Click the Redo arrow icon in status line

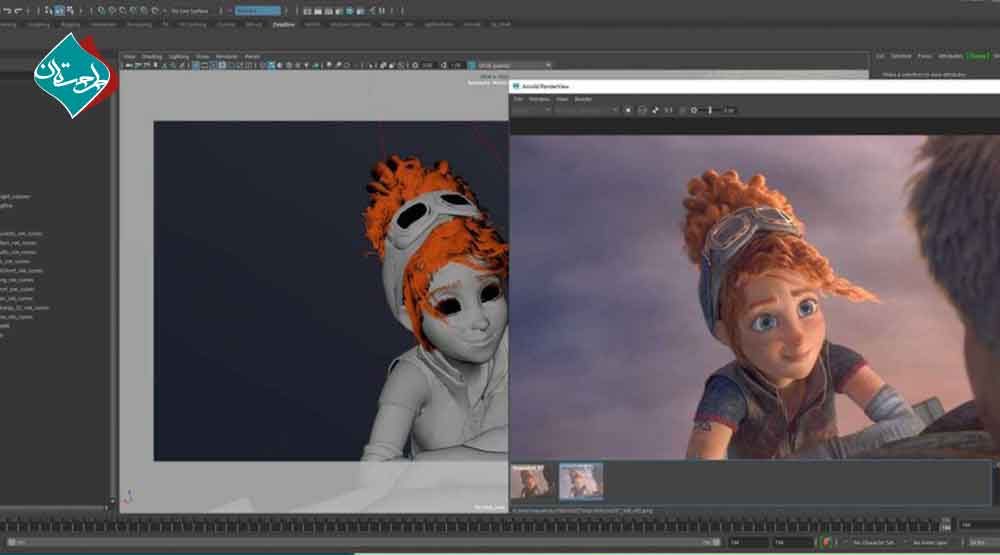click(18, 11)
